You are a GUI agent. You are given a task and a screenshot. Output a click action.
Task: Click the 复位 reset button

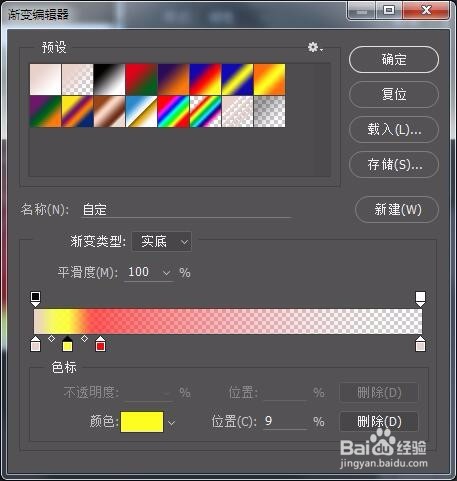(394, 95)
